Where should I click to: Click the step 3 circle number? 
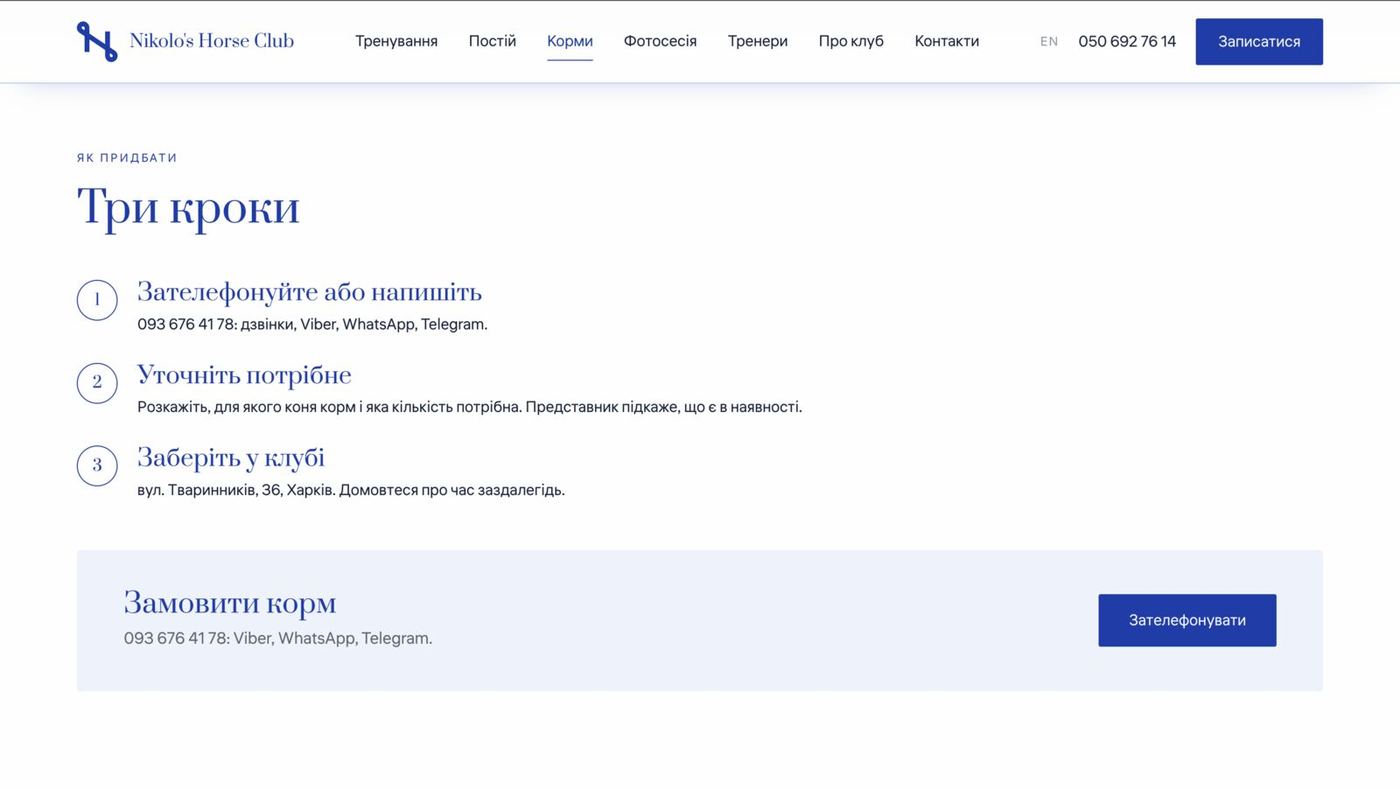pos(97,466)
